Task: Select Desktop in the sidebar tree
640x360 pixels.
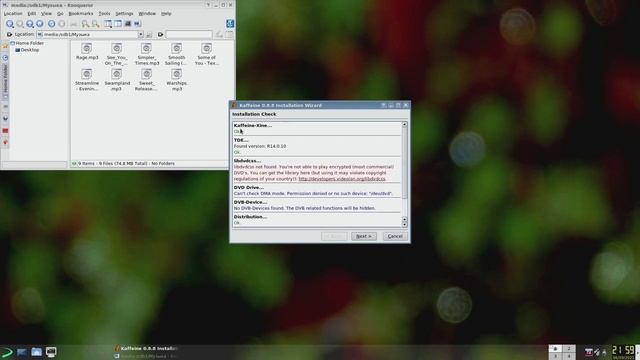Action: click(x=27, y=50)
